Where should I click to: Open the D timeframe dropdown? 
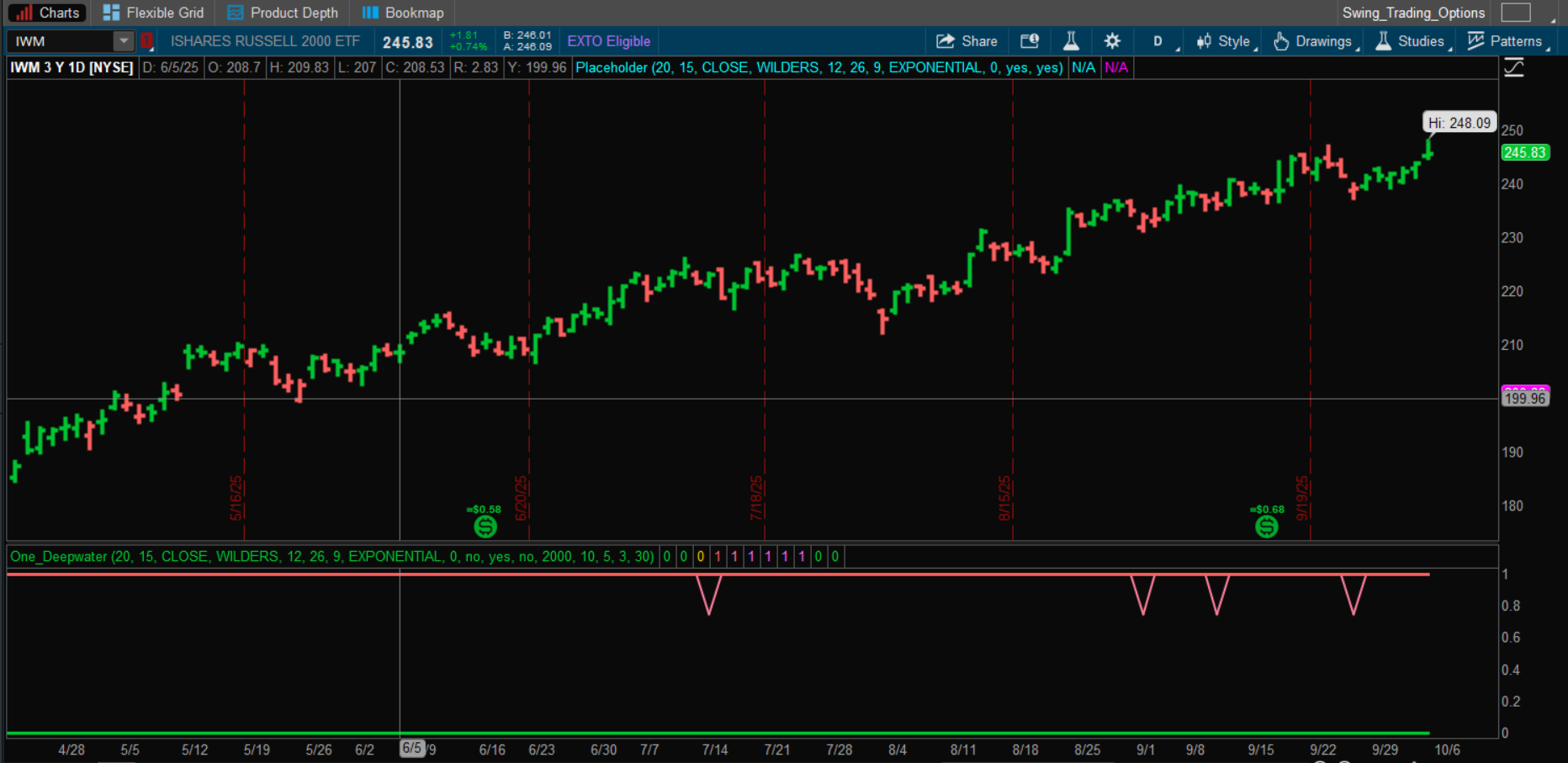1158,41
